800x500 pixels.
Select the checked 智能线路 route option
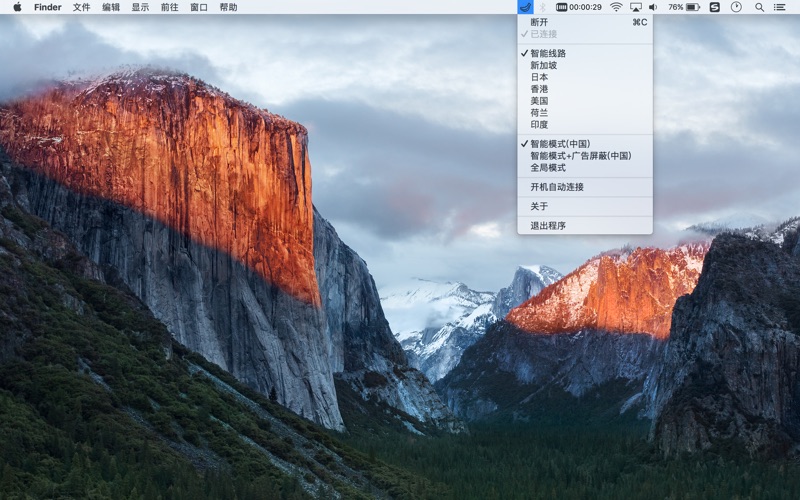(548, 53)
